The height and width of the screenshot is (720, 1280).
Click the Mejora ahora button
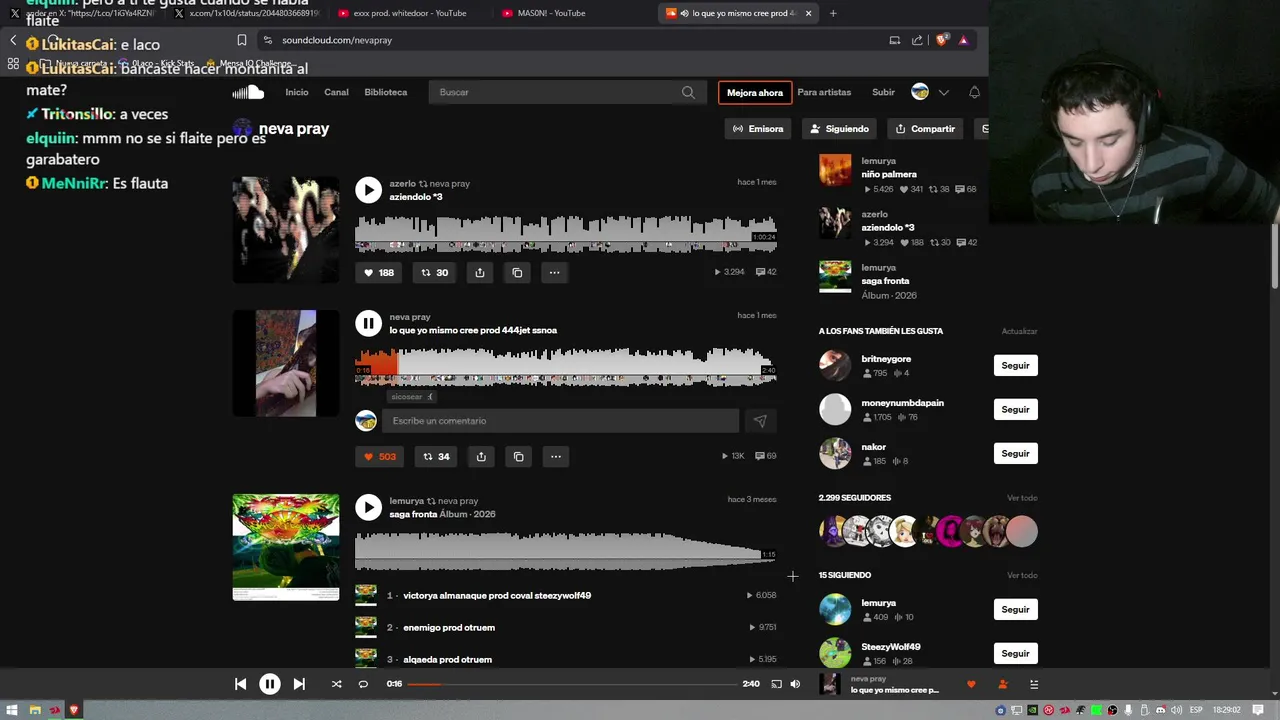click(755, 93)
